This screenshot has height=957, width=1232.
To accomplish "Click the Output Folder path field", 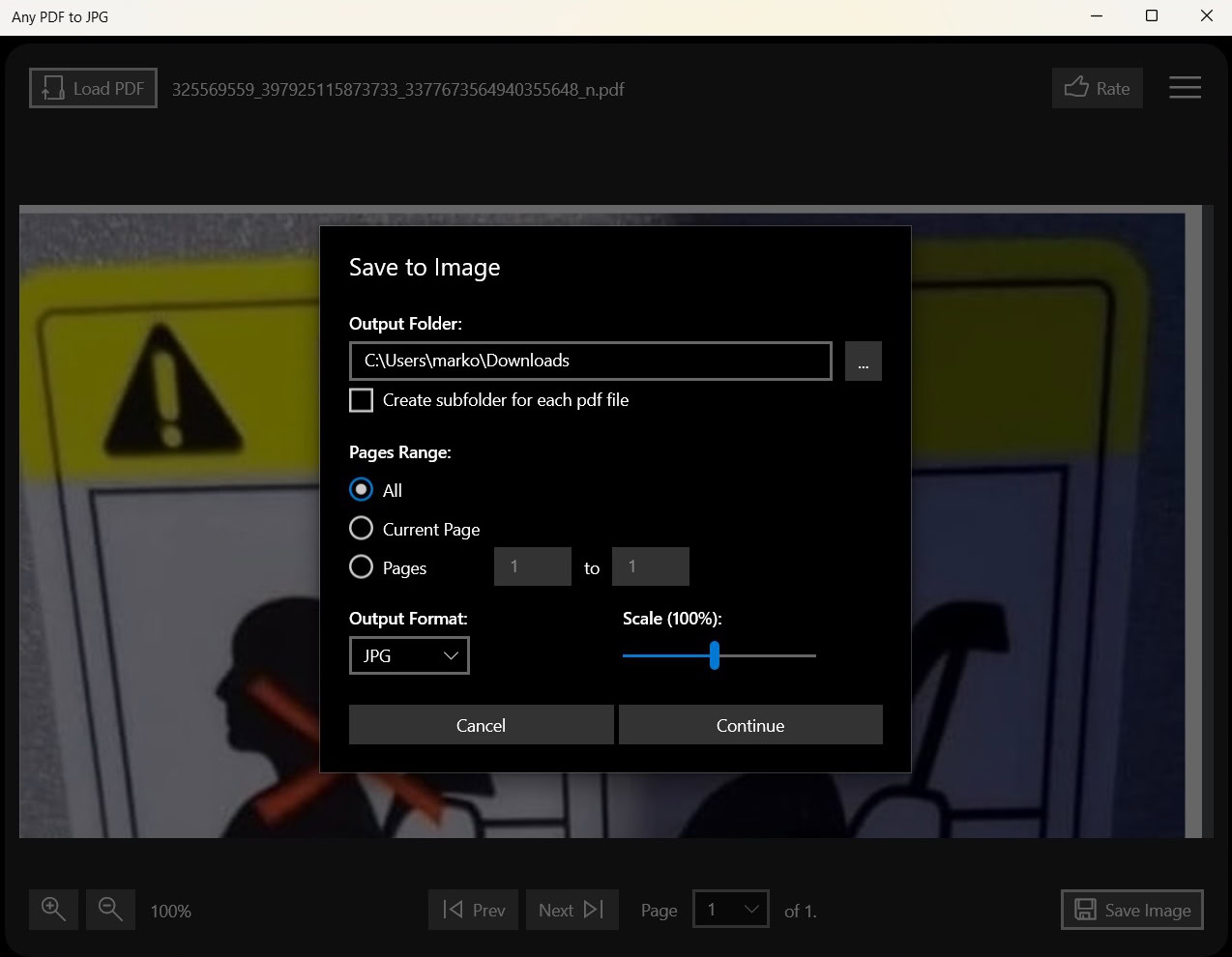I will pos(590,361).
